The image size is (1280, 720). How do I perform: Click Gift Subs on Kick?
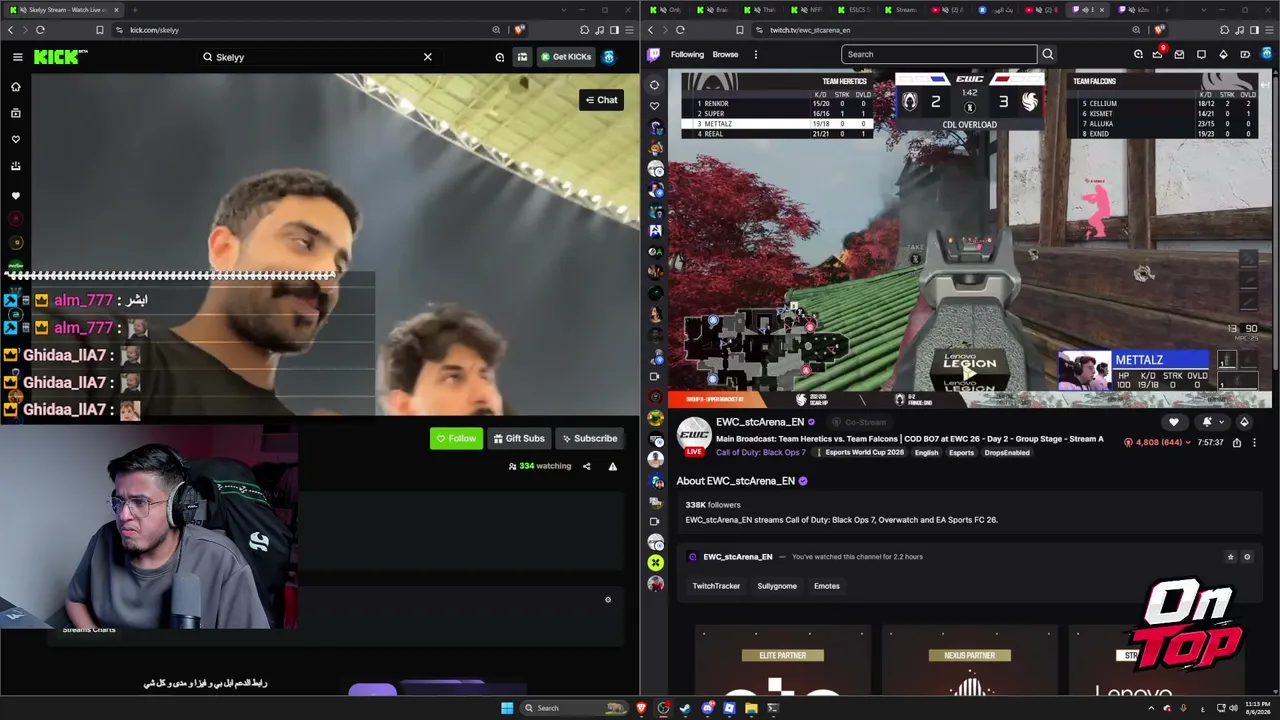(x=518, y=438)
